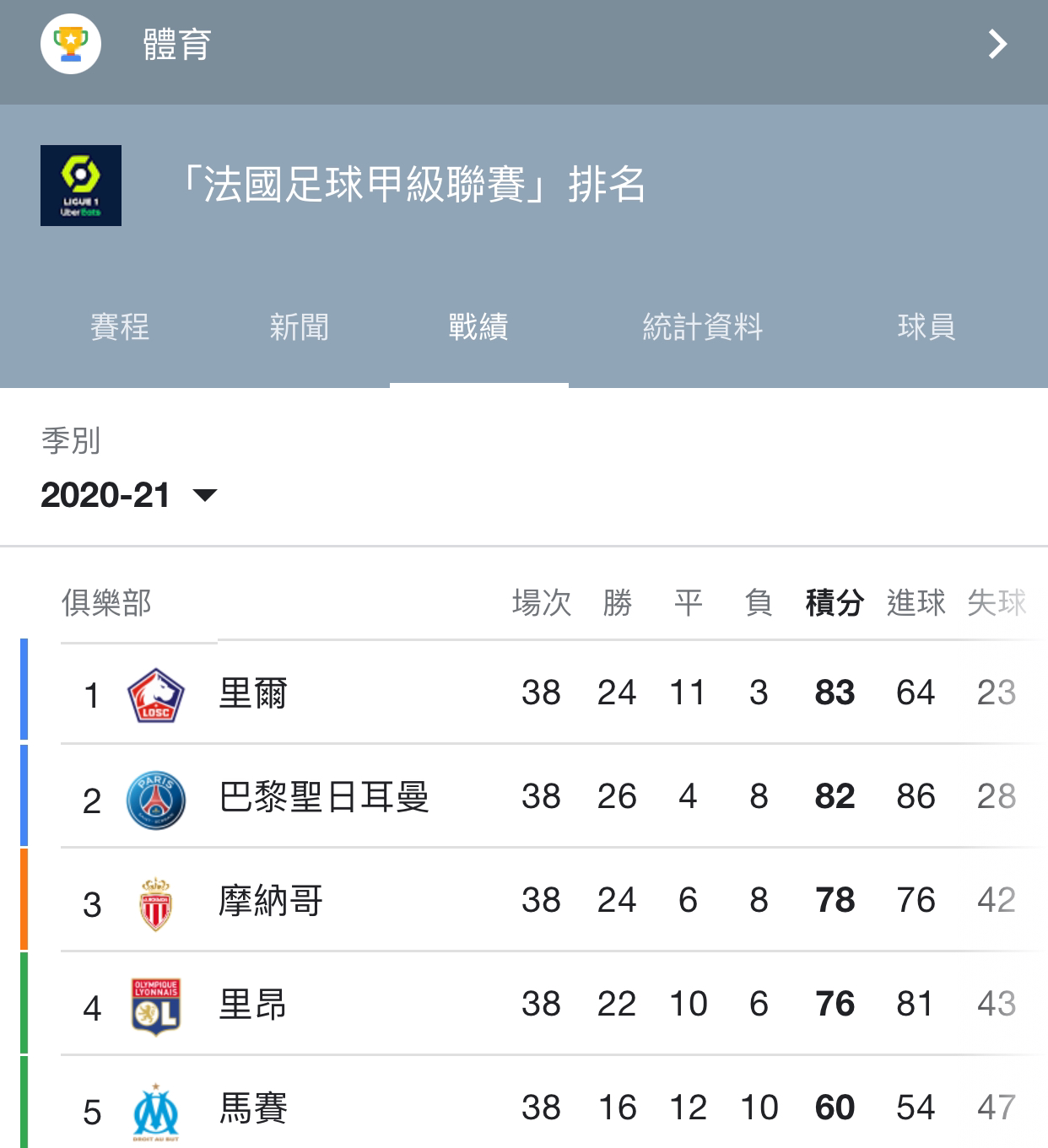Go to the 球員 tab
Screen dimensions: 1048x1148
[x=926, y=326]
